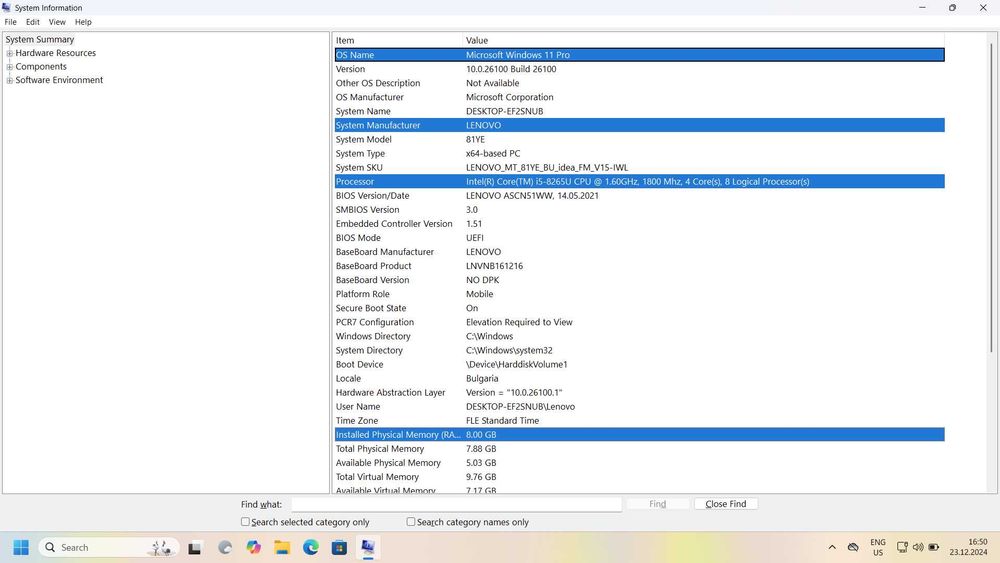Screen dimensions: 1000x563
Task: Select the Boot Device row
Action: (639, 364)
